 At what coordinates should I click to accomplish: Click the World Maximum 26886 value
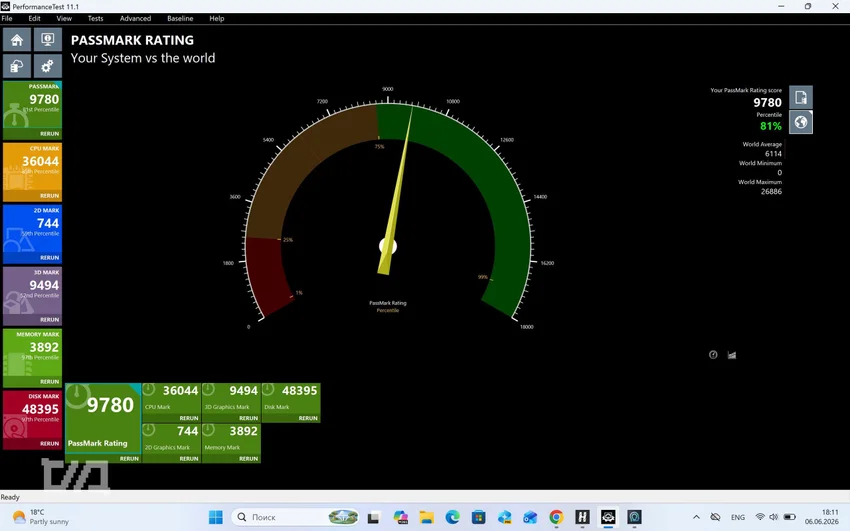coord(771,191)
